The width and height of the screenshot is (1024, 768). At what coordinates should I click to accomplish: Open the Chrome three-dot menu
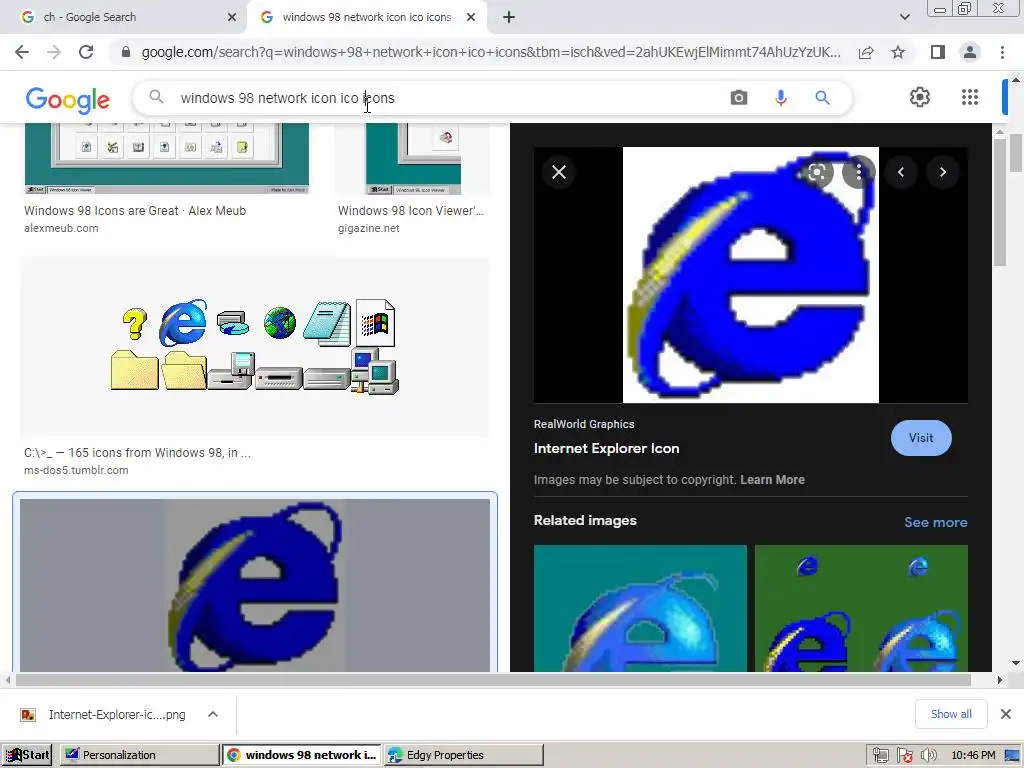[1002, 52]
